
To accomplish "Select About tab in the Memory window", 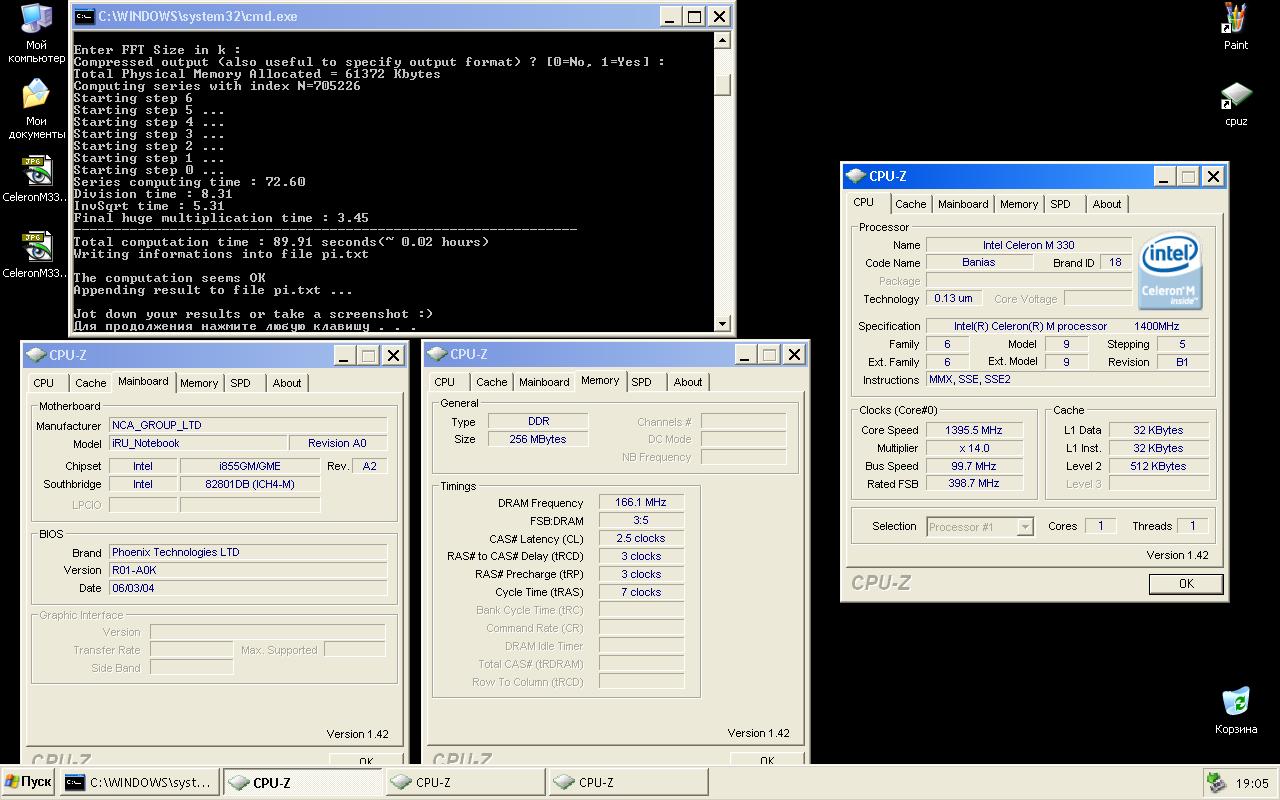I will (688, 382).
